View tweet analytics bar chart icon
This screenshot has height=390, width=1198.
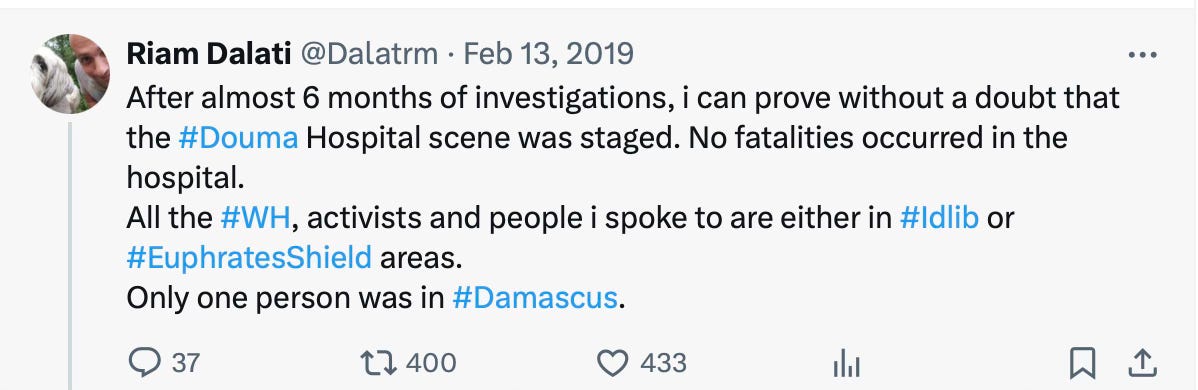847,364
